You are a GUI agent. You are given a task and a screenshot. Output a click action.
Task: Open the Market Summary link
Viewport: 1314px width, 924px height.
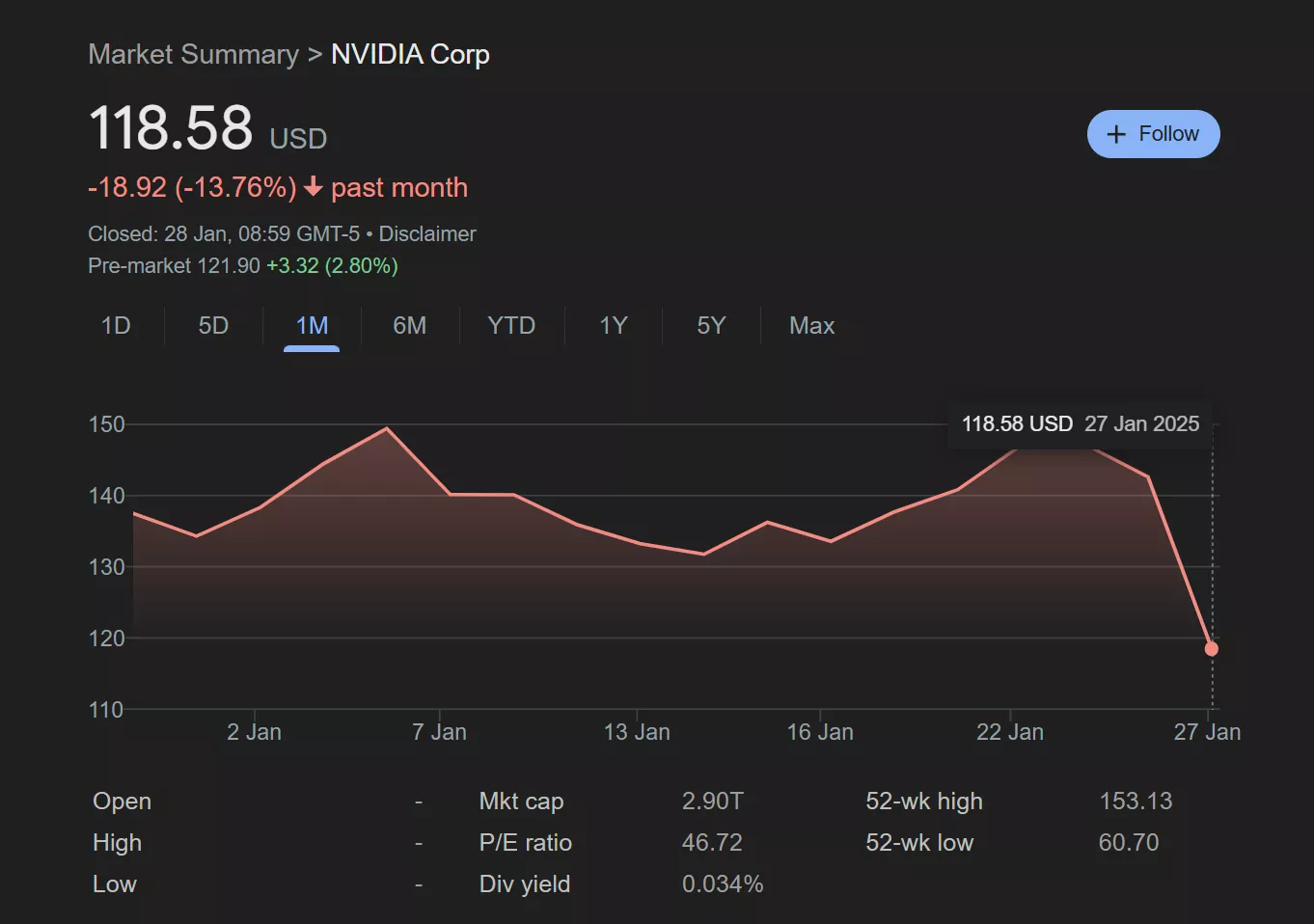[x=193, y=54]
